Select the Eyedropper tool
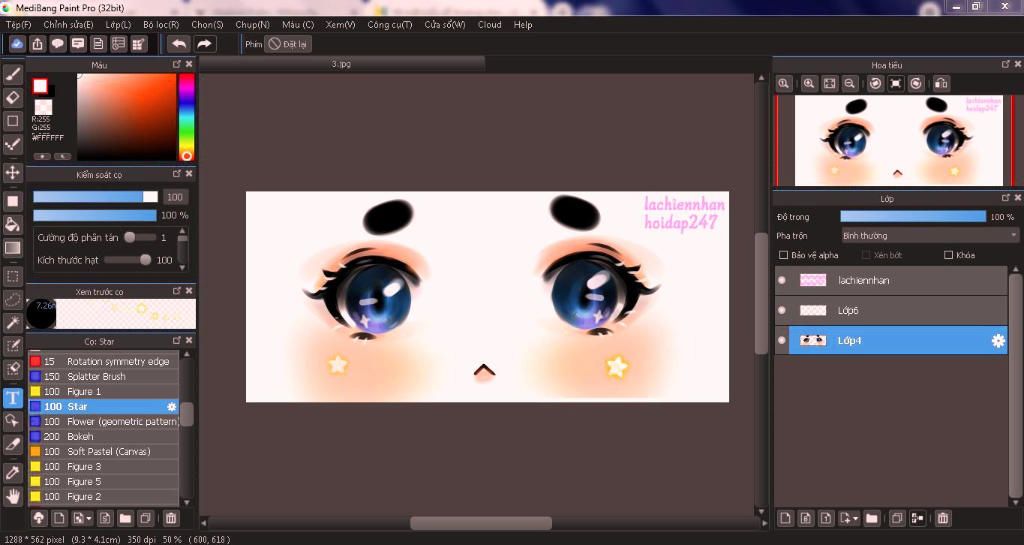The height and width of the screenshot is (545, 1024). [12, 473]
